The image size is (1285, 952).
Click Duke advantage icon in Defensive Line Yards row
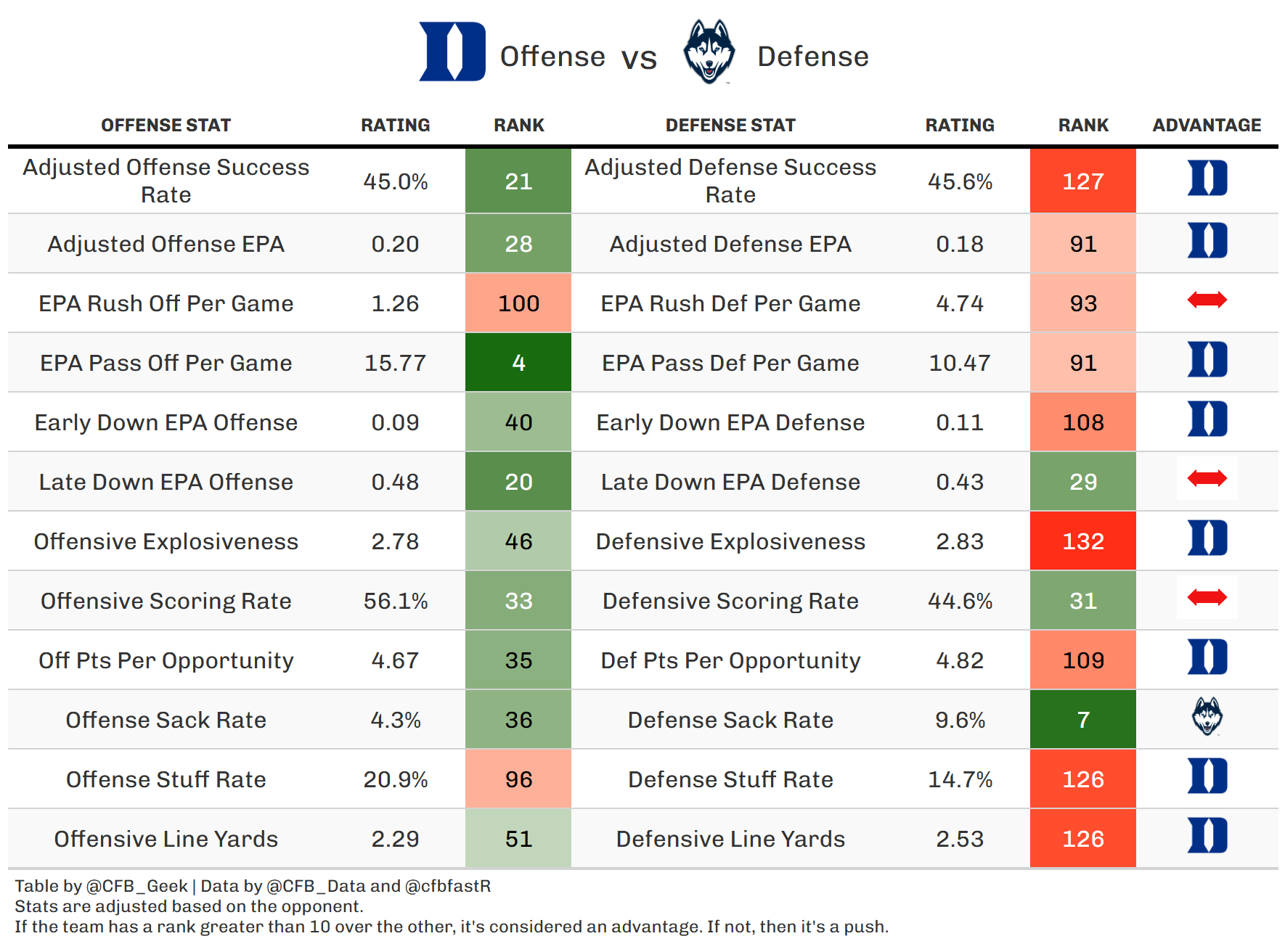[1207, 836]
